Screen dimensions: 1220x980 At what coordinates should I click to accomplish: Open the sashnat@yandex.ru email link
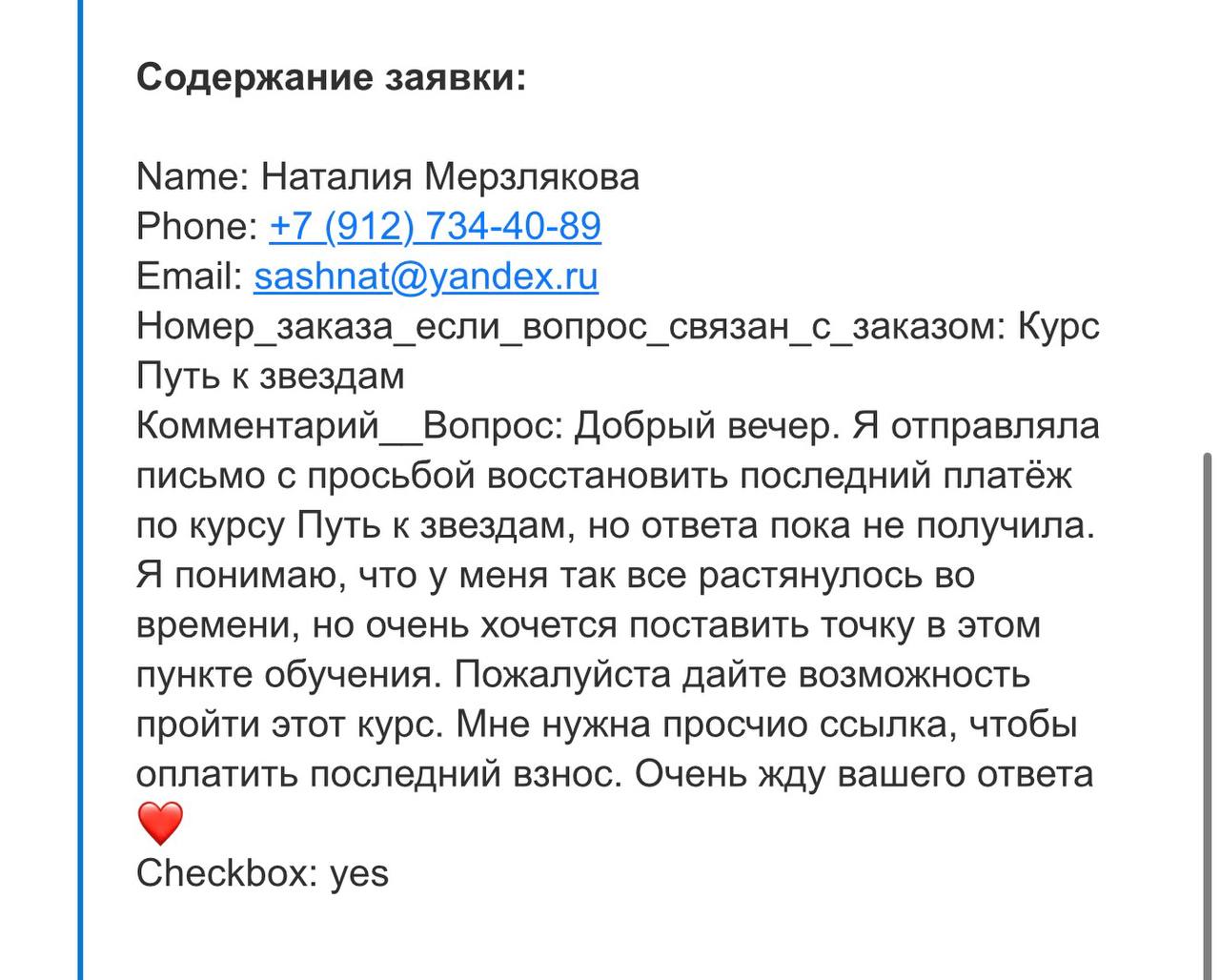[425, 276]
